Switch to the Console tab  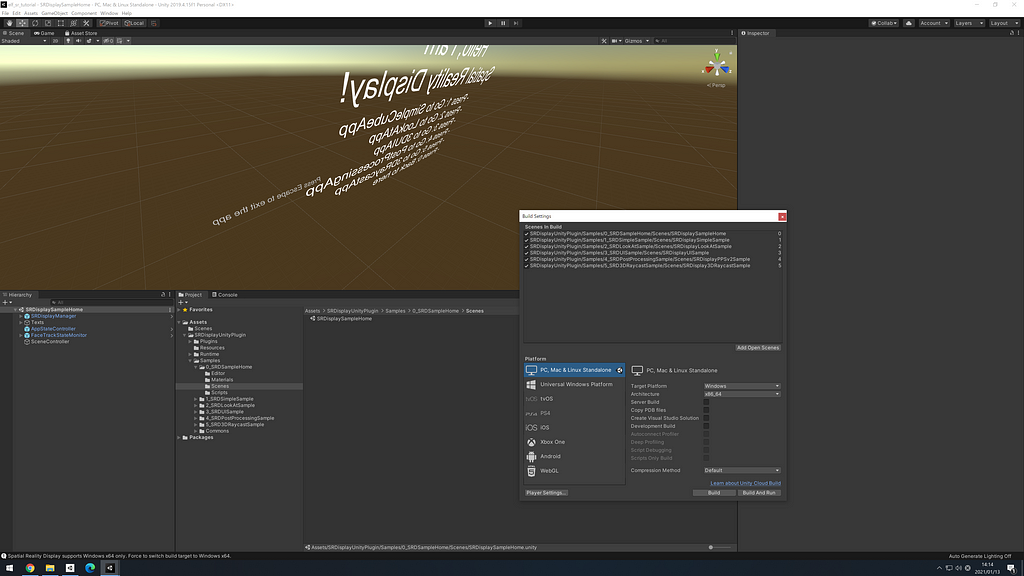point(226,295)
